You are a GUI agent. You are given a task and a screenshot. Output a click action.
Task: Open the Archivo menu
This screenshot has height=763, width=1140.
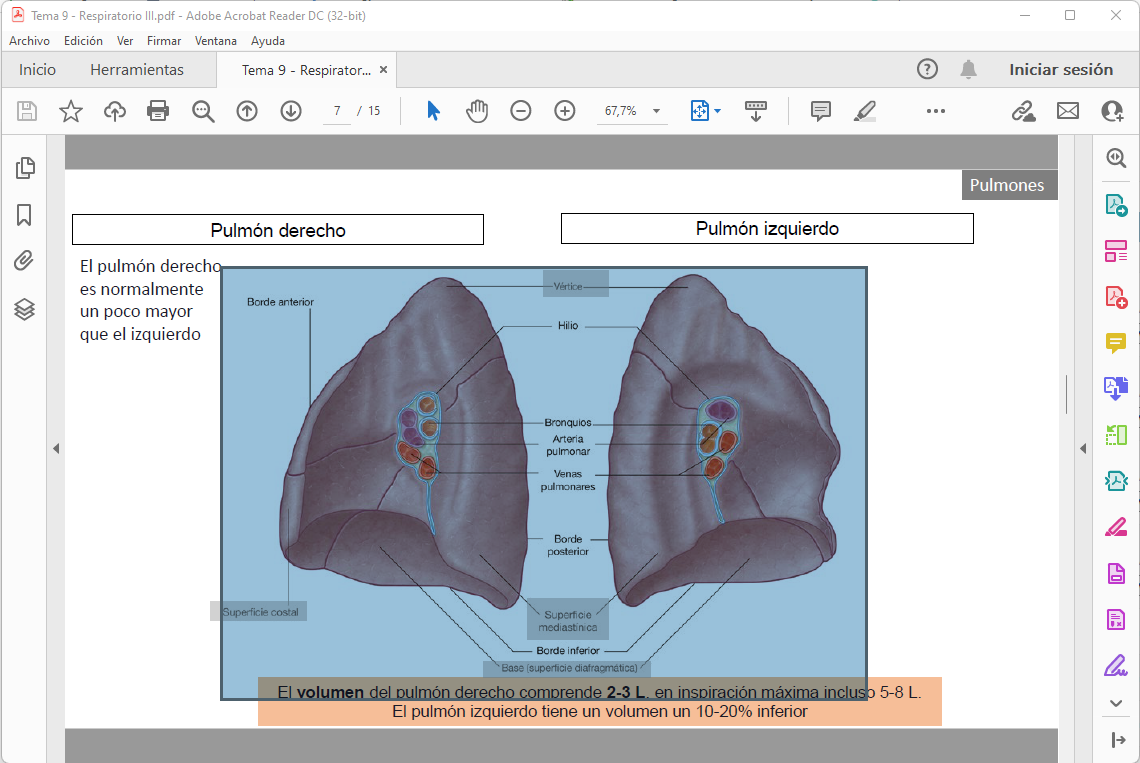click(30, 41)
